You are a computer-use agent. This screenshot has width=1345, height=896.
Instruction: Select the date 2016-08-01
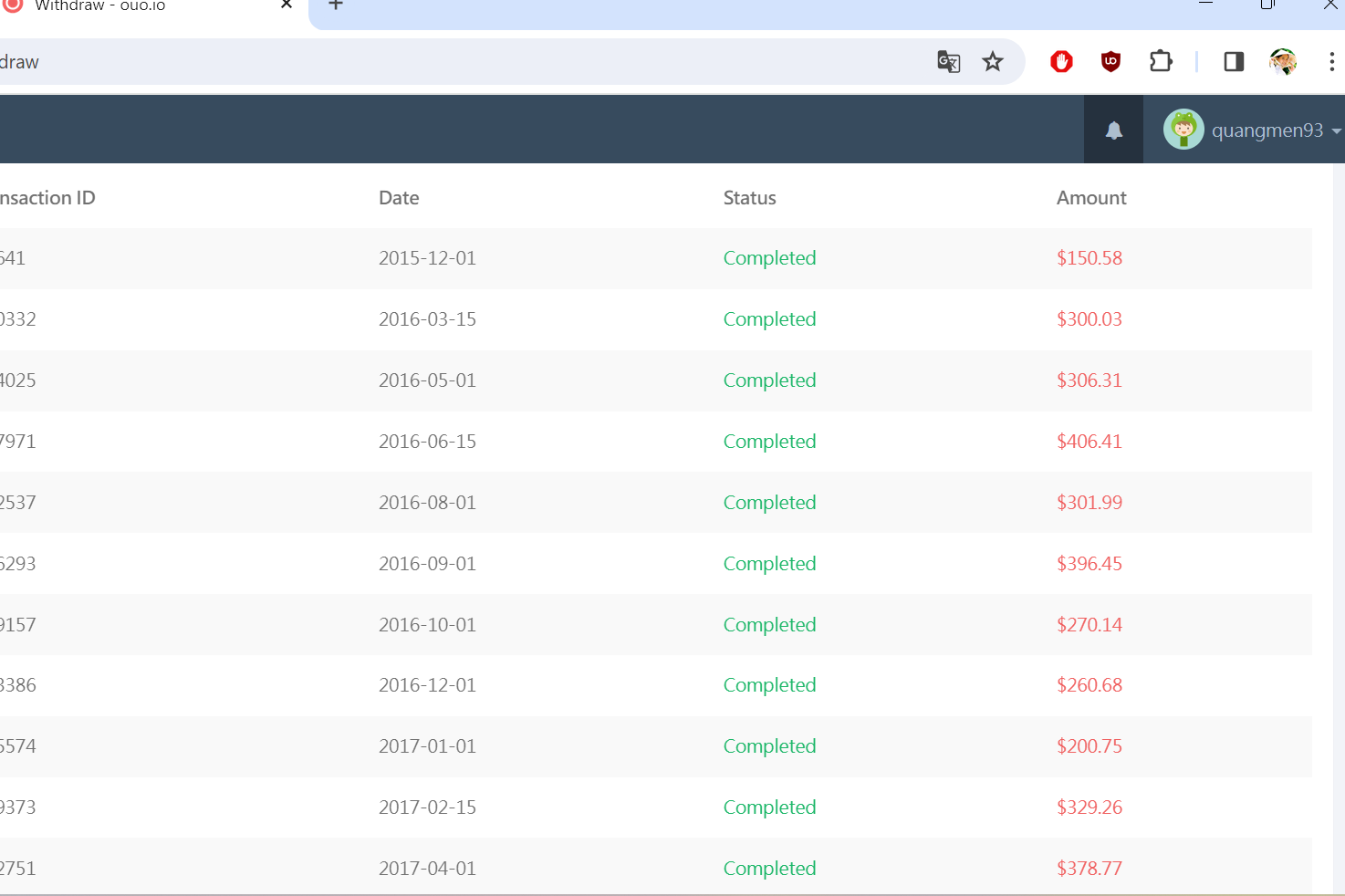point(427,503)
